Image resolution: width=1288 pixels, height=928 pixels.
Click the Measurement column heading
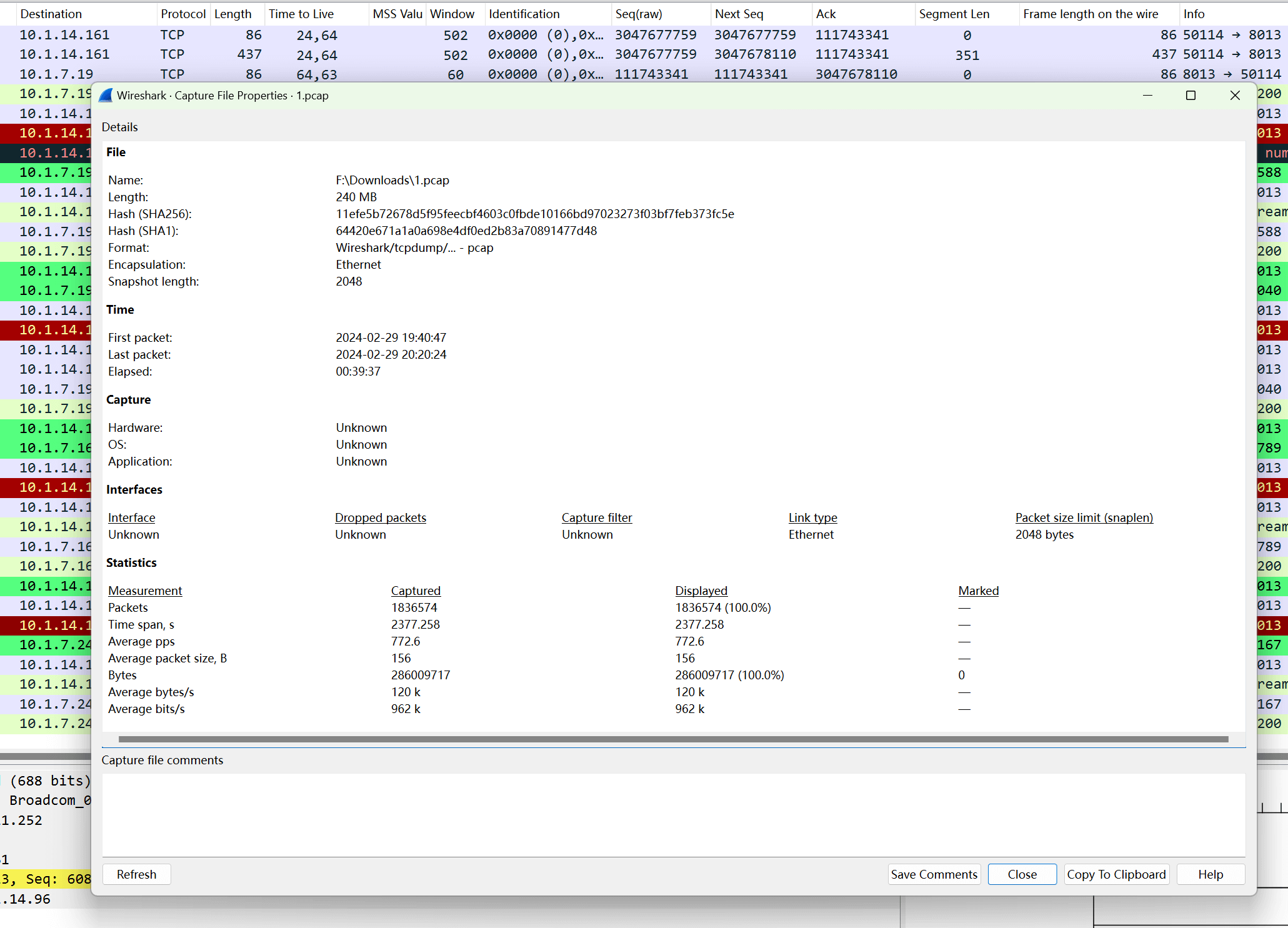coord(145,591)
